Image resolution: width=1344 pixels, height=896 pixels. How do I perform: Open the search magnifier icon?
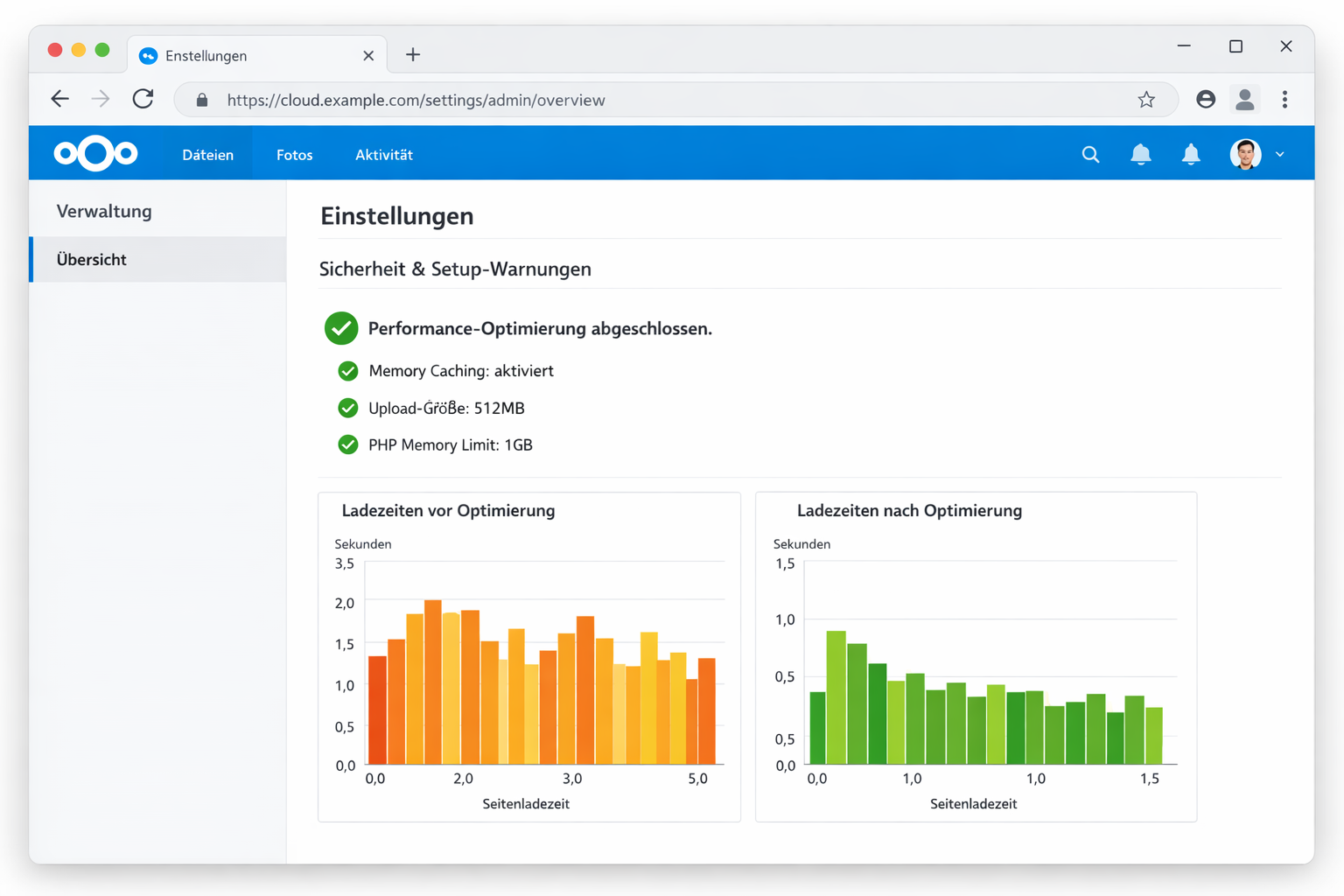(1090, 154)
